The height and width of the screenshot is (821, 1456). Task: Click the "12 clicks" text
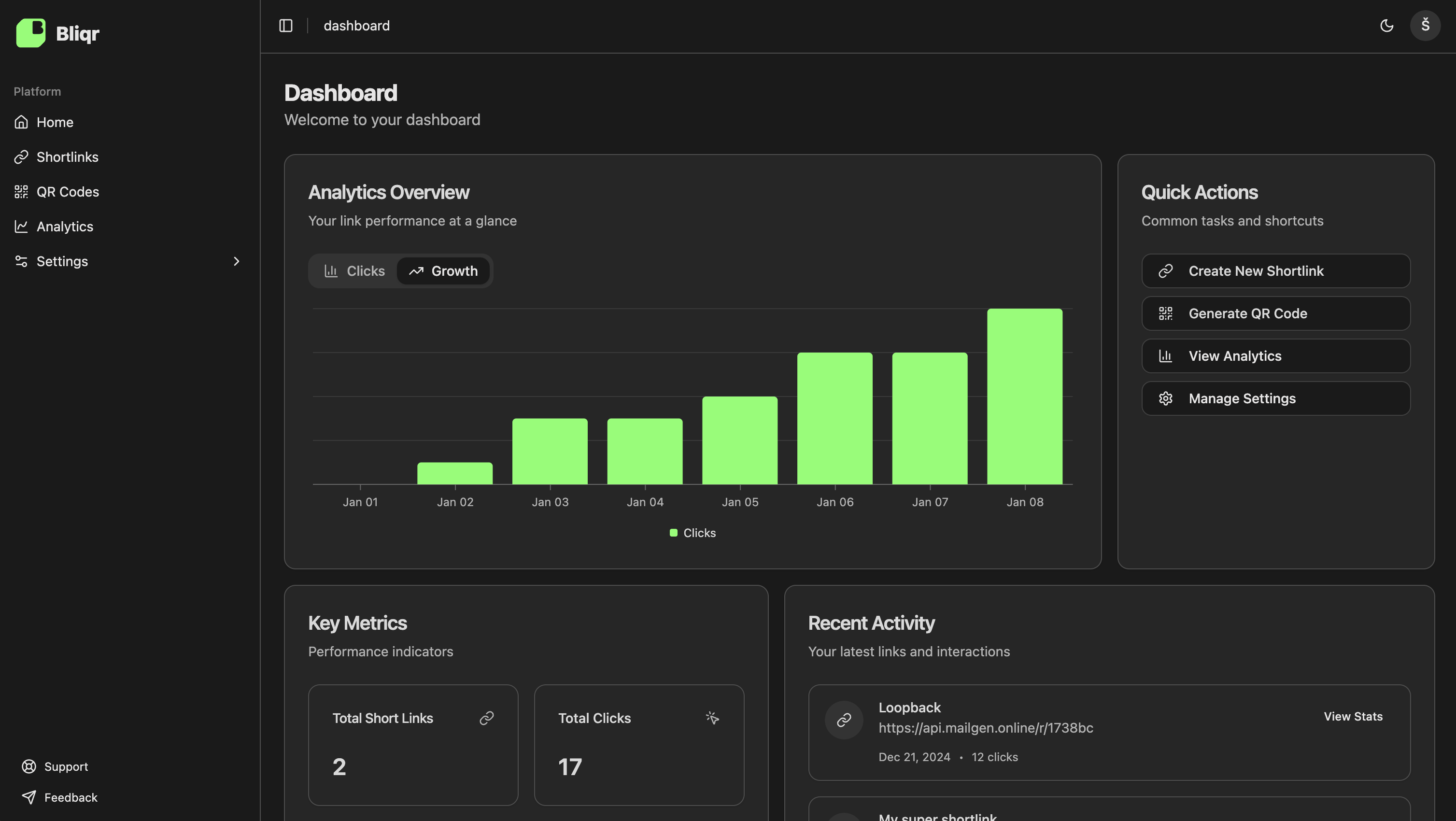(x=995, y=757)
